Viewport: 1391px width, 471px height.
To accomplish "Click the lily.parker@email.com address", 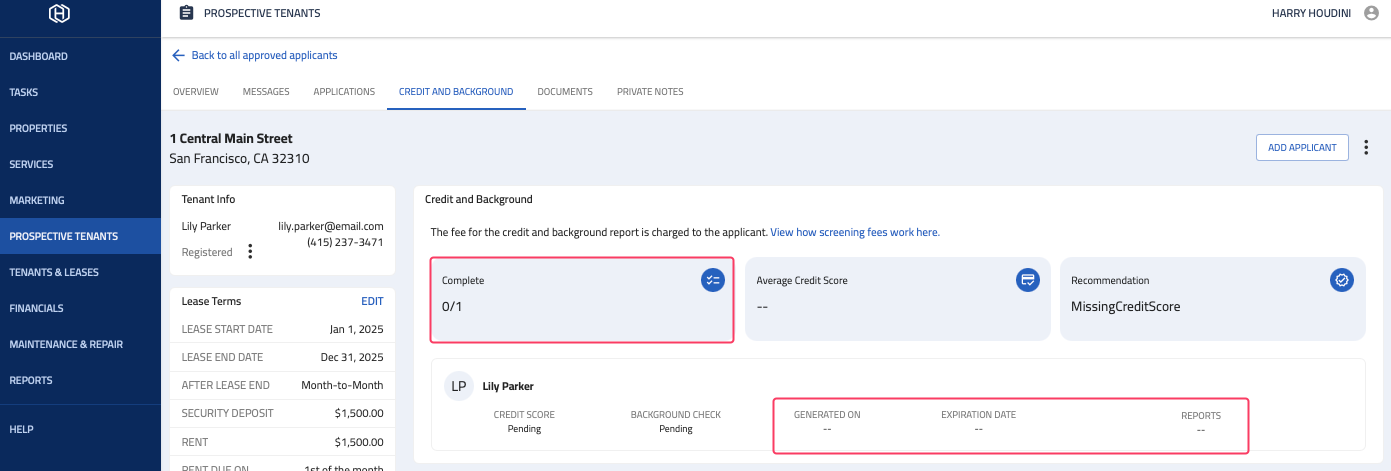I will click(331, 227).
